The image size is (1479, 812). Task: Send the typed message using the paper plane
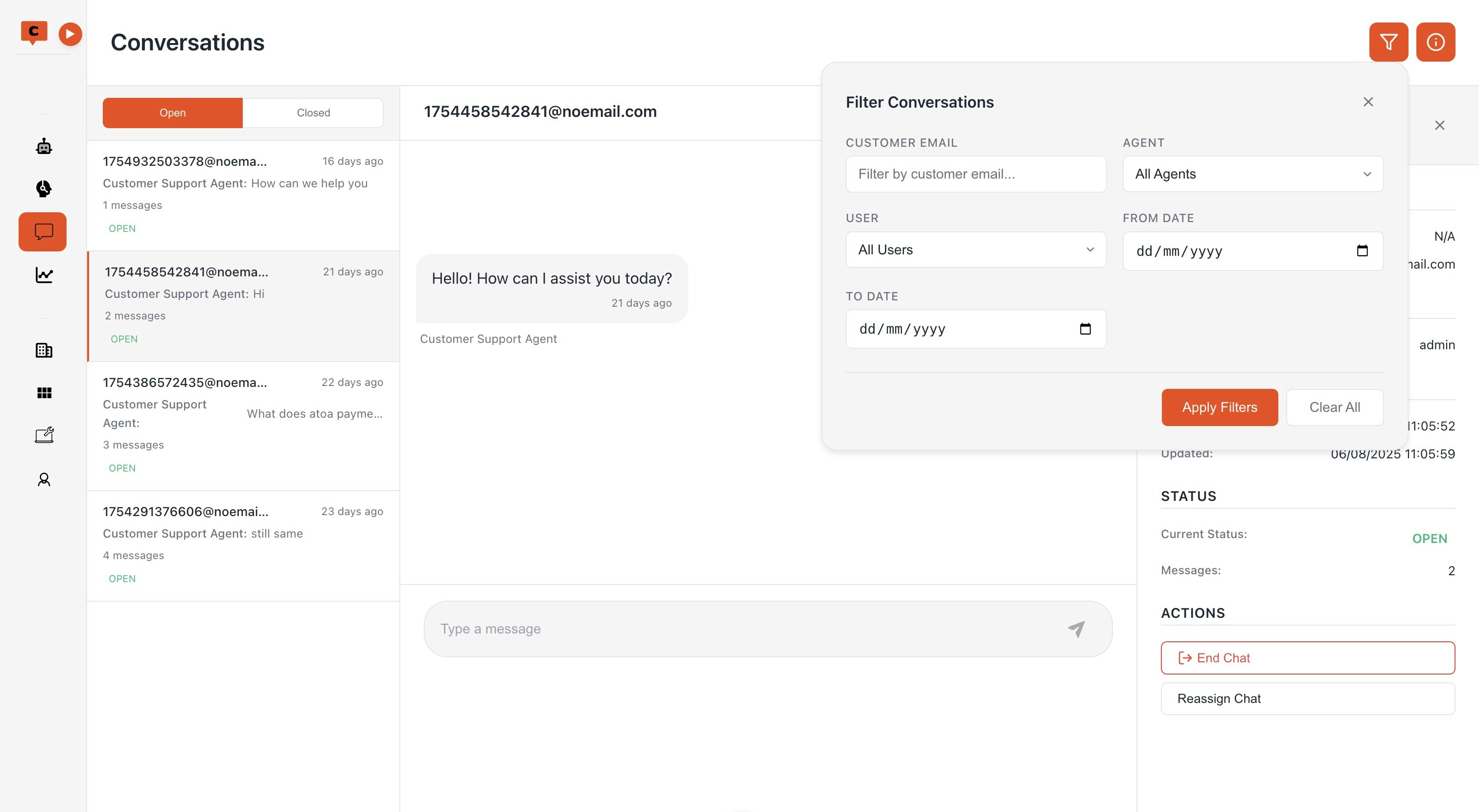pyautogui.click(x=1077, y=629)
